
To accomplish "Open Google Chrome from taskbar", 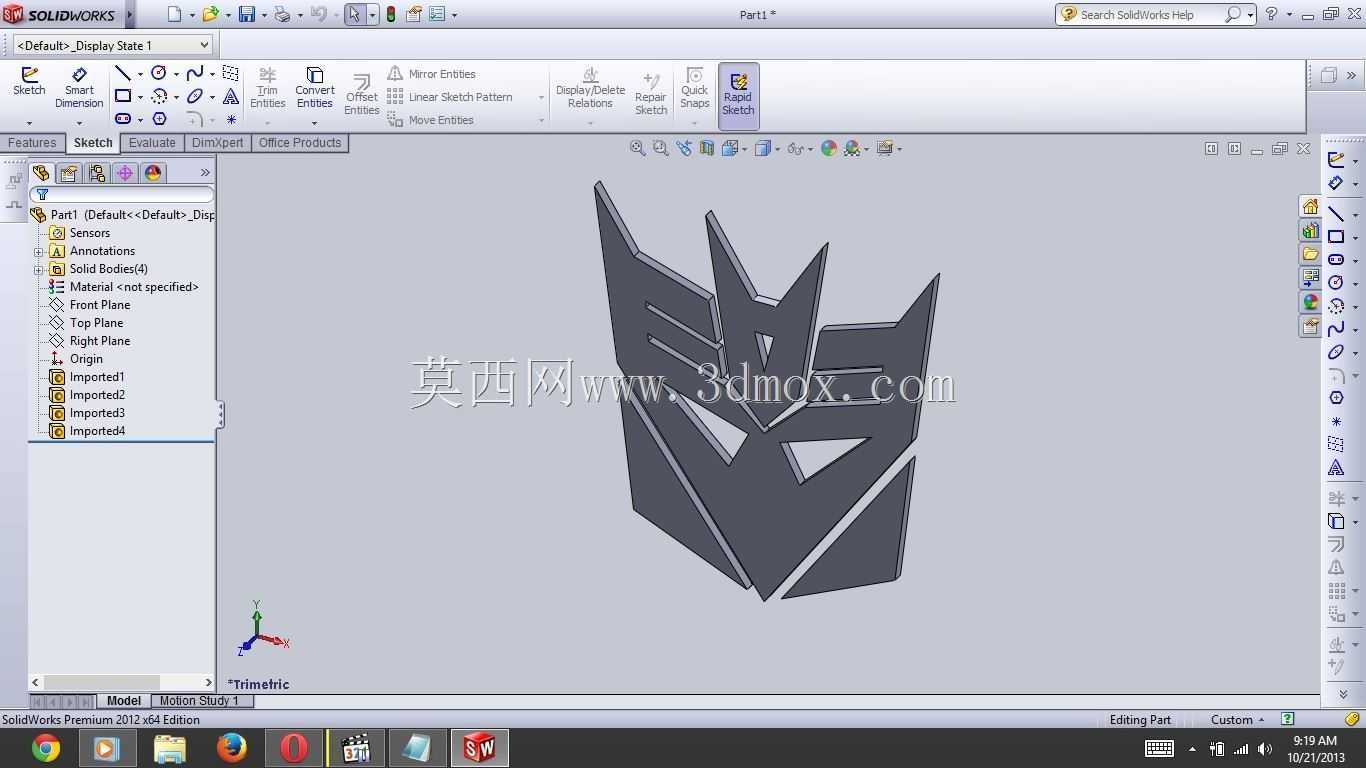I will pos(45,748).
